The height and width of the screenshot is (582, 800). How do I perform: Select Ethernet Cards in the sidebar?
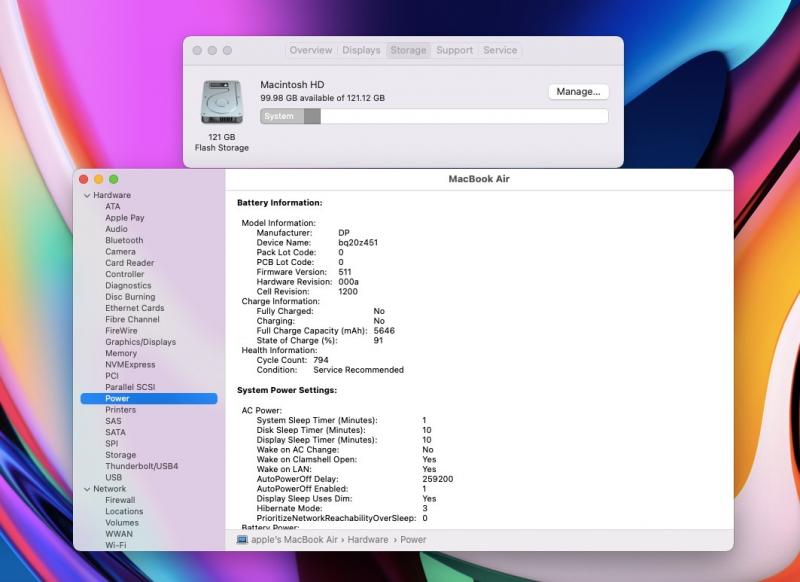point(135,308)
